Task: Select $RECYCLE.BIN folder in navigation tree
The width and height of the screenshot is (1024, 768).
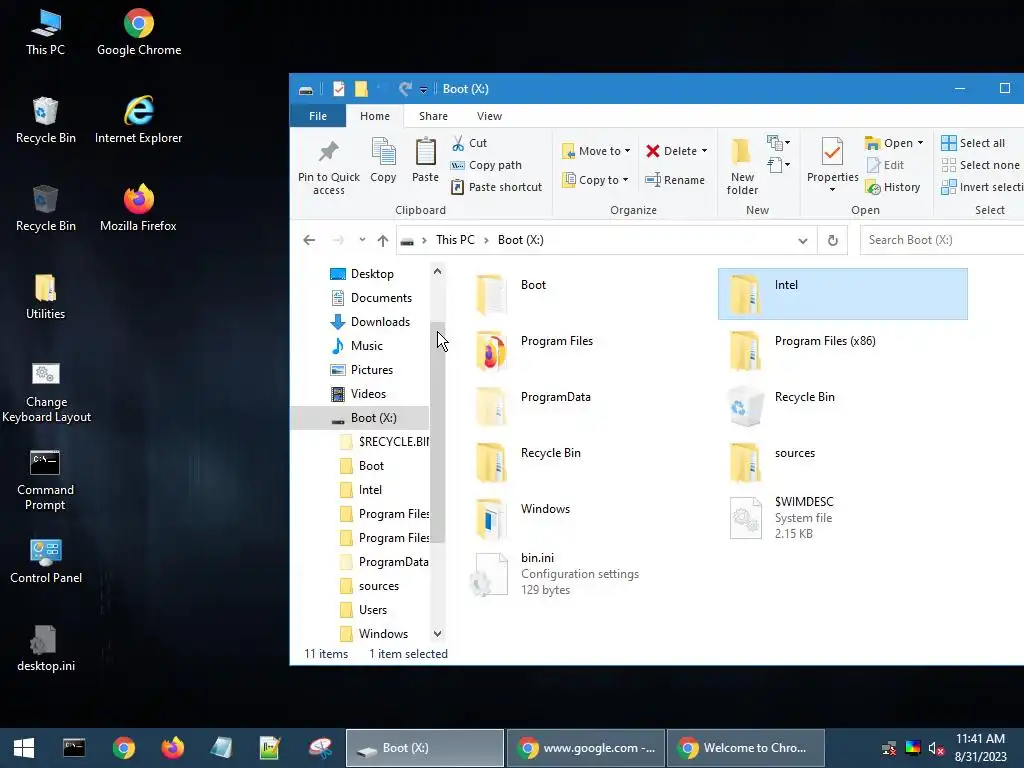Action: pos(385,442)
